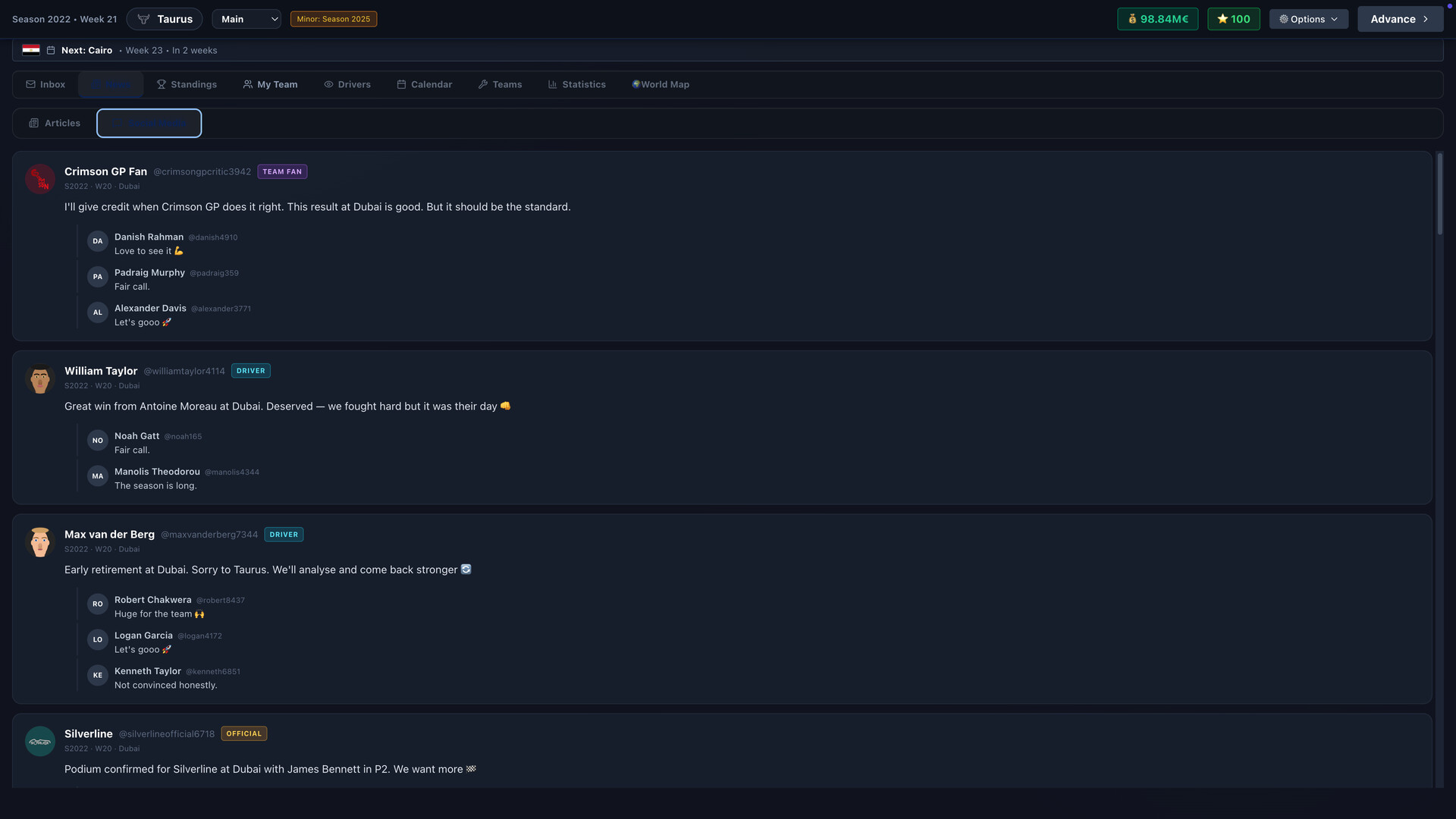Switch to the Teams tab
The width and height of the screenshot is (1456, 819).
[500, 84]
